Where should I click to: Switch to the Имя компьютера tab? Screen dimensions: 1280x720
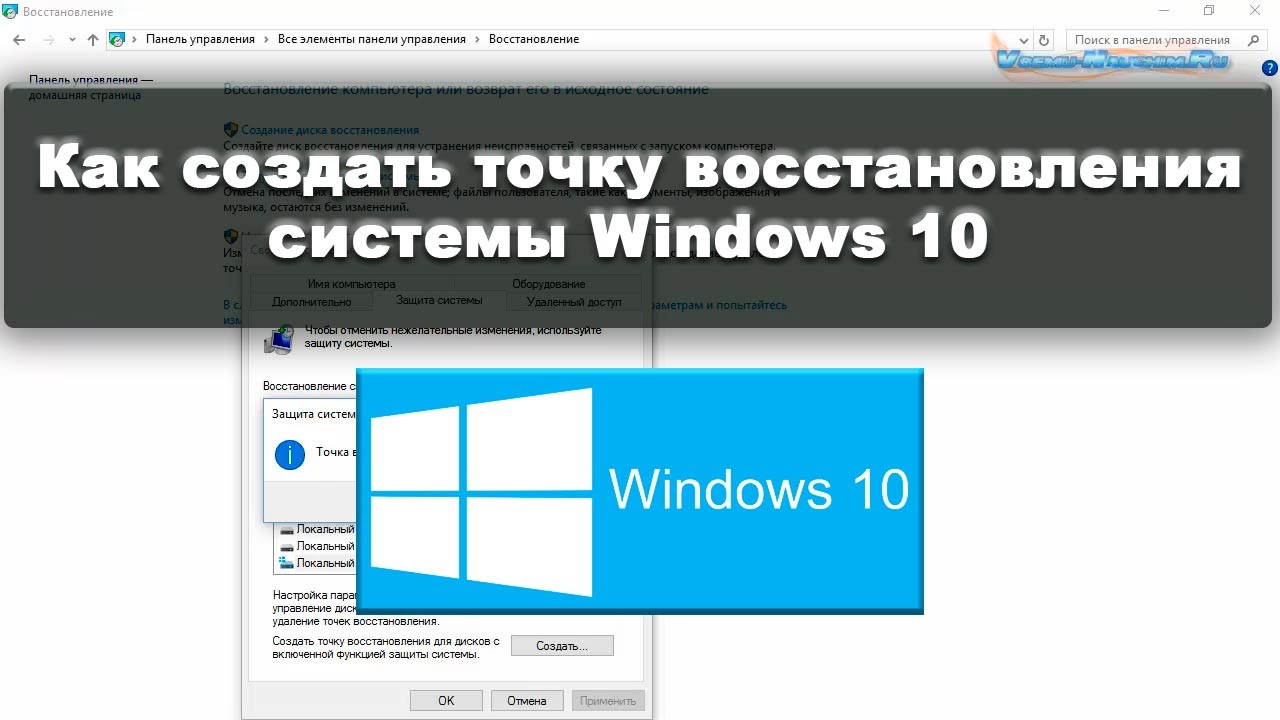pos(351,284)
